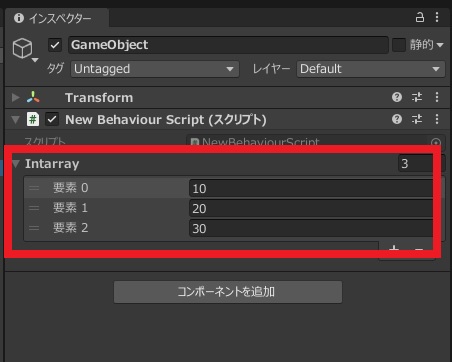The image size is (452, 362).
Task: Open the Untagged tag dropdown
Action: (155, 69)
